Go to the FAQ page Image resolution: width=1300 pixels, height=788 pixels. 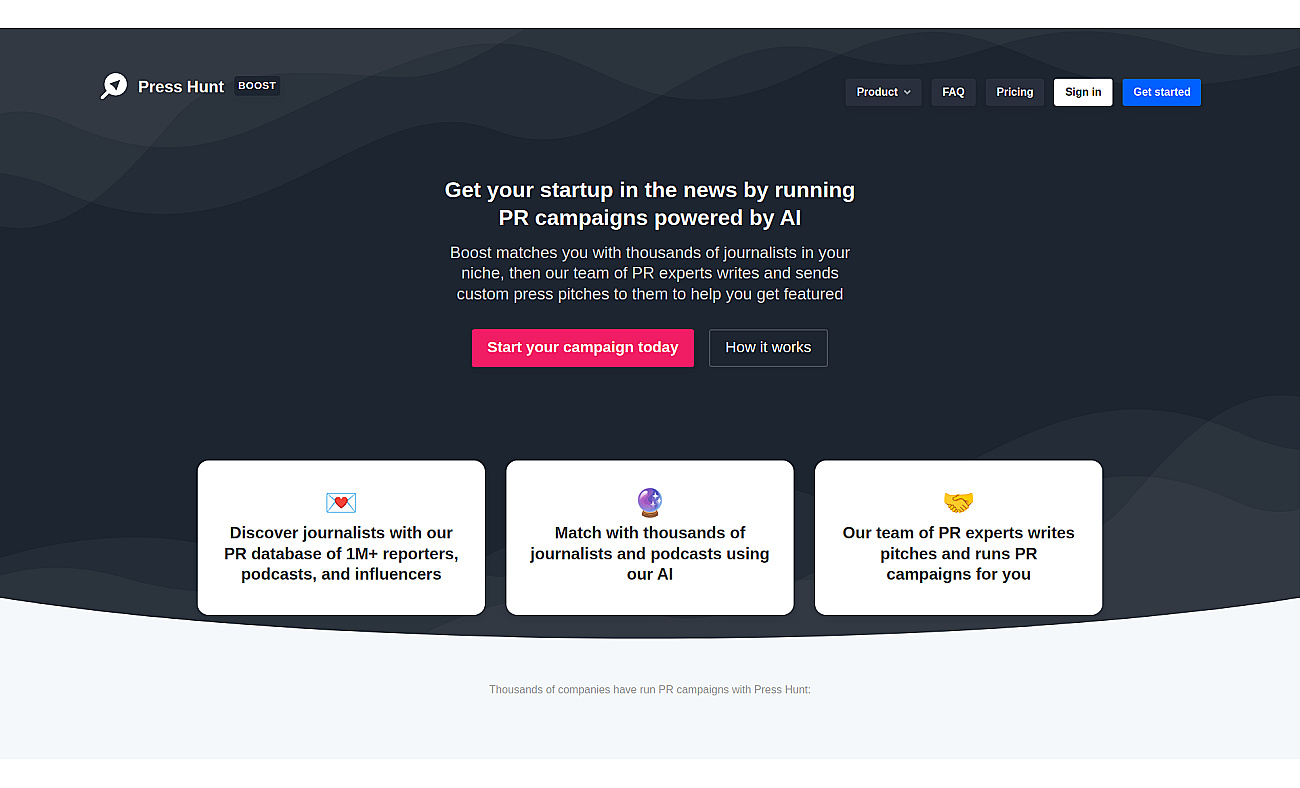point(953,92)
